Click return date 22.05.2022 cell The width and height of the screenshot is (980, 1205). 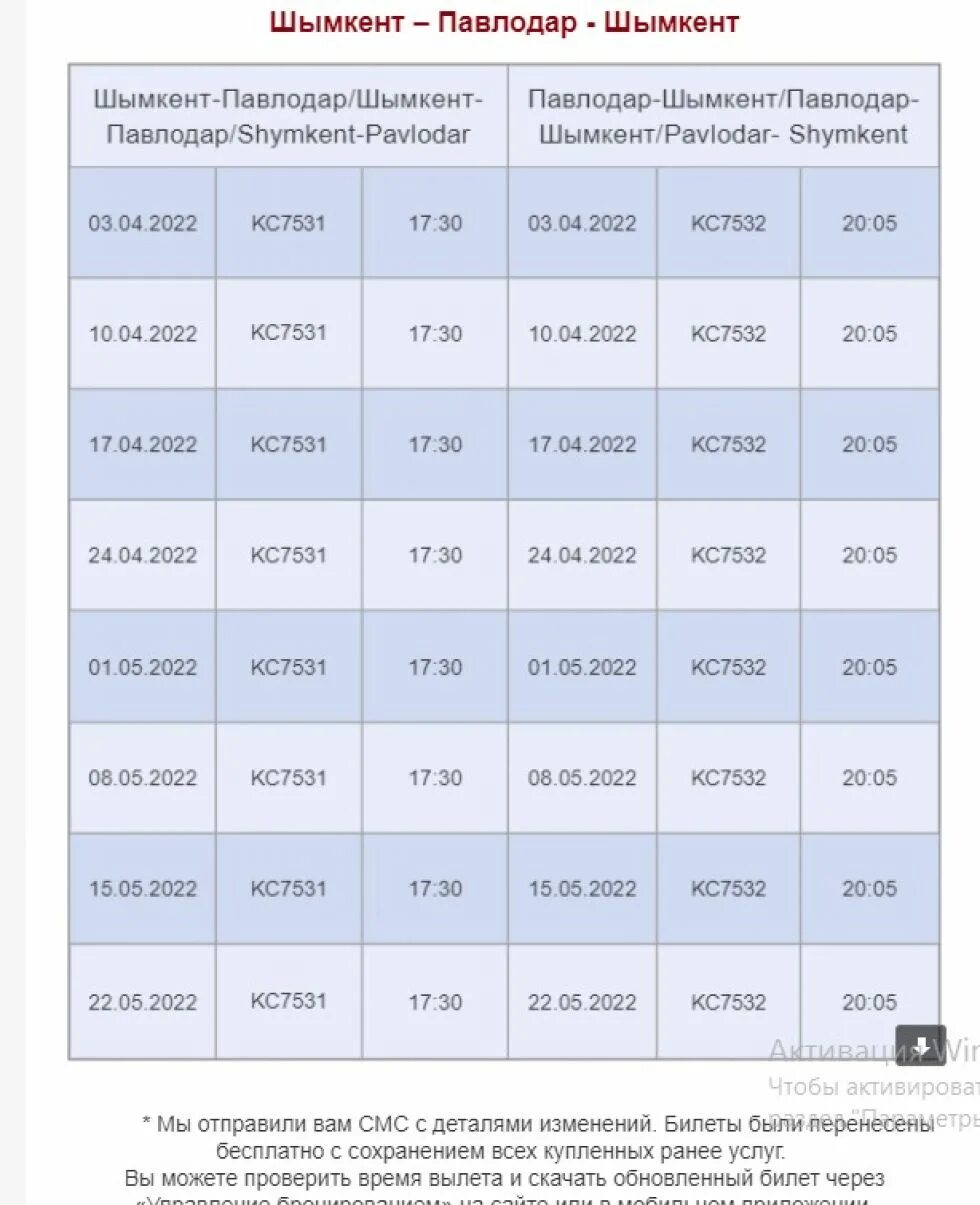click(582, 1001)
